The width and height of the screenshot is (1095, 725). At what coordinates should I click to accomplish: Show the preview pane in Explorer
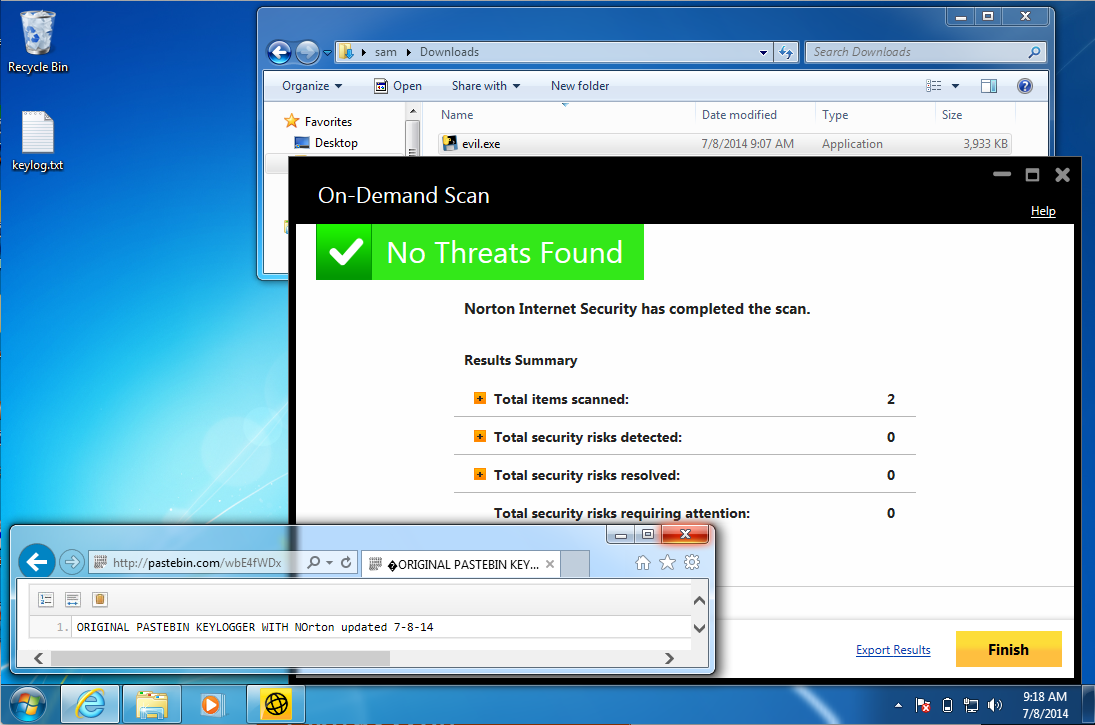coord(989,86)
